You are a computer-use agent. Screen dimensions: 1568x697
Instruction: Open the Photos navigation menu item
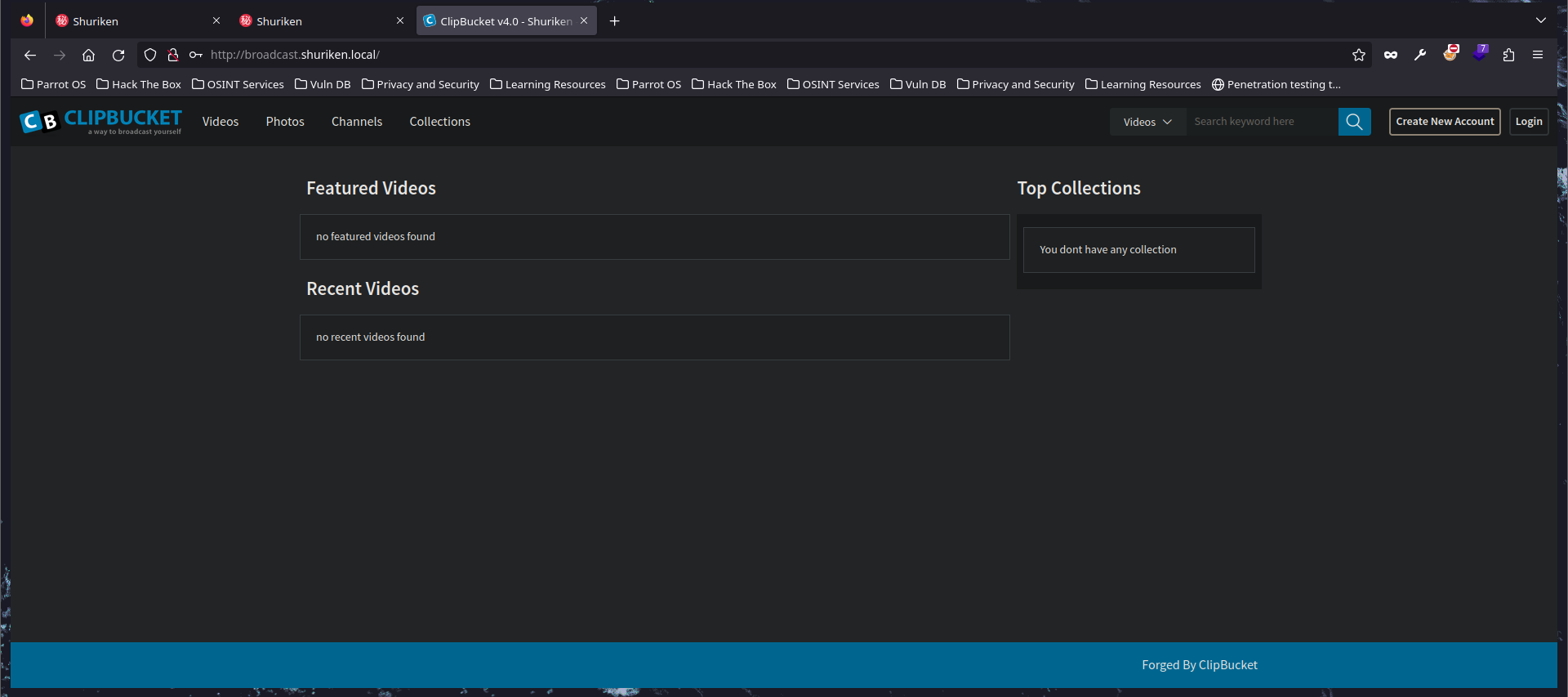285,122
